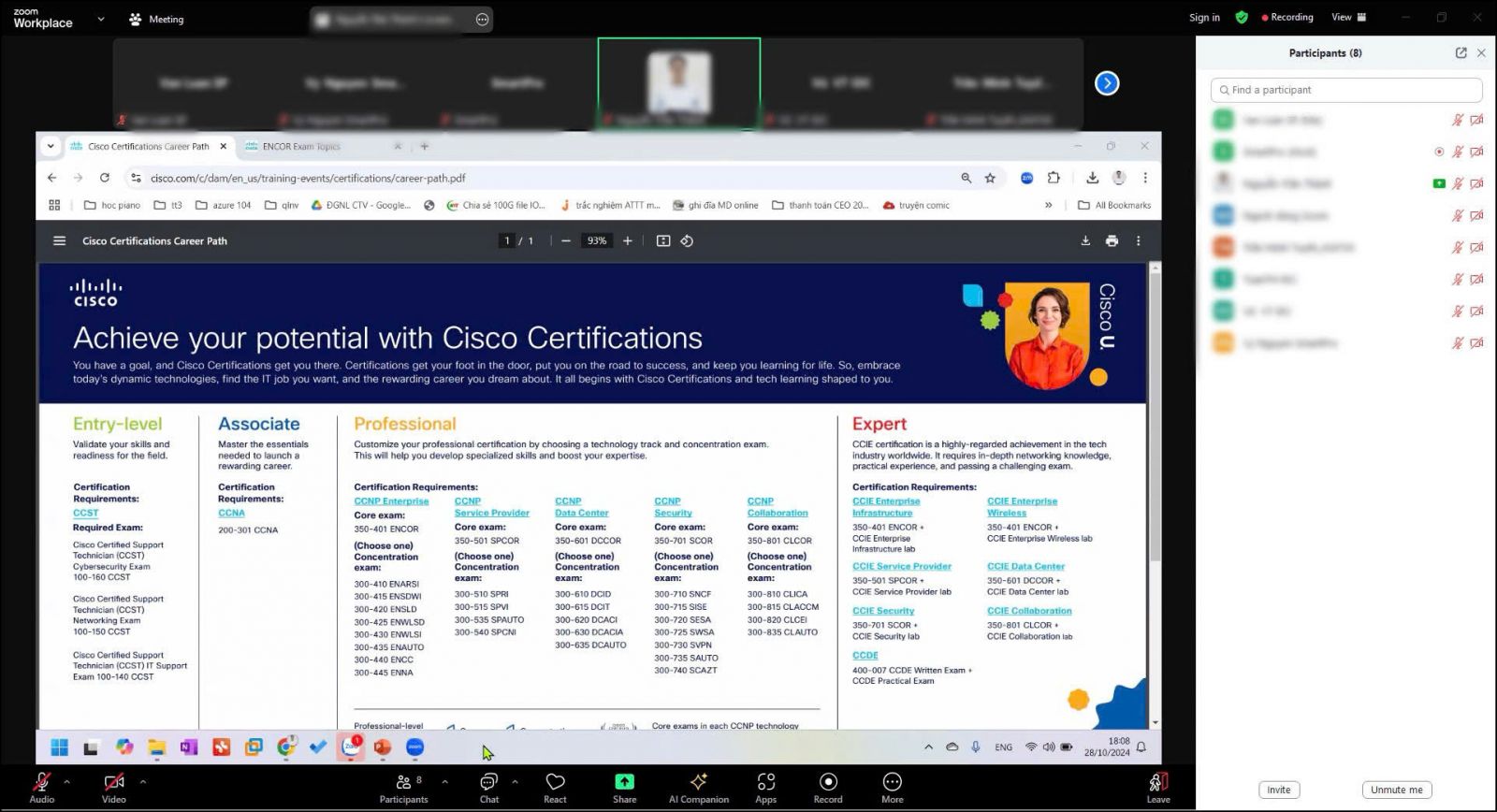Image resolution: width=1497 pixels, height=812 pixels.
Task: Open Chrome downloads icon
Action: pyautogui.click(x=1092, y=178)
